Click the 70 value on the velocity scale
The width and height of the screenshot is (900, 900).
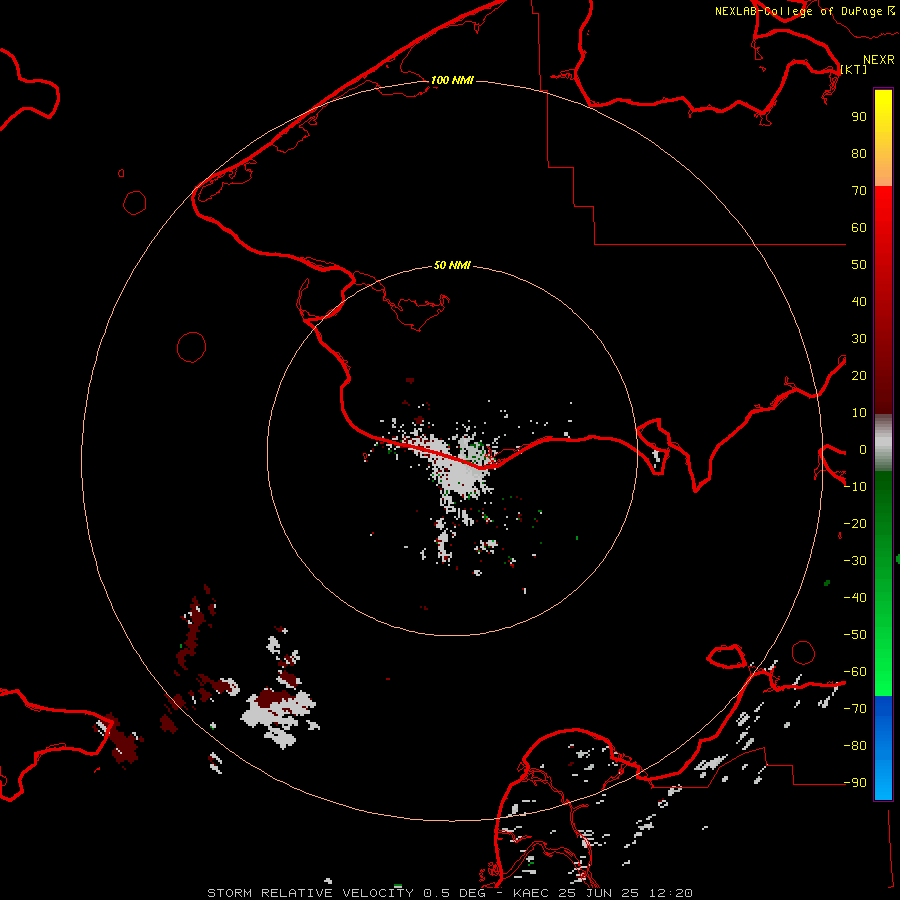(x=859, y=191)
